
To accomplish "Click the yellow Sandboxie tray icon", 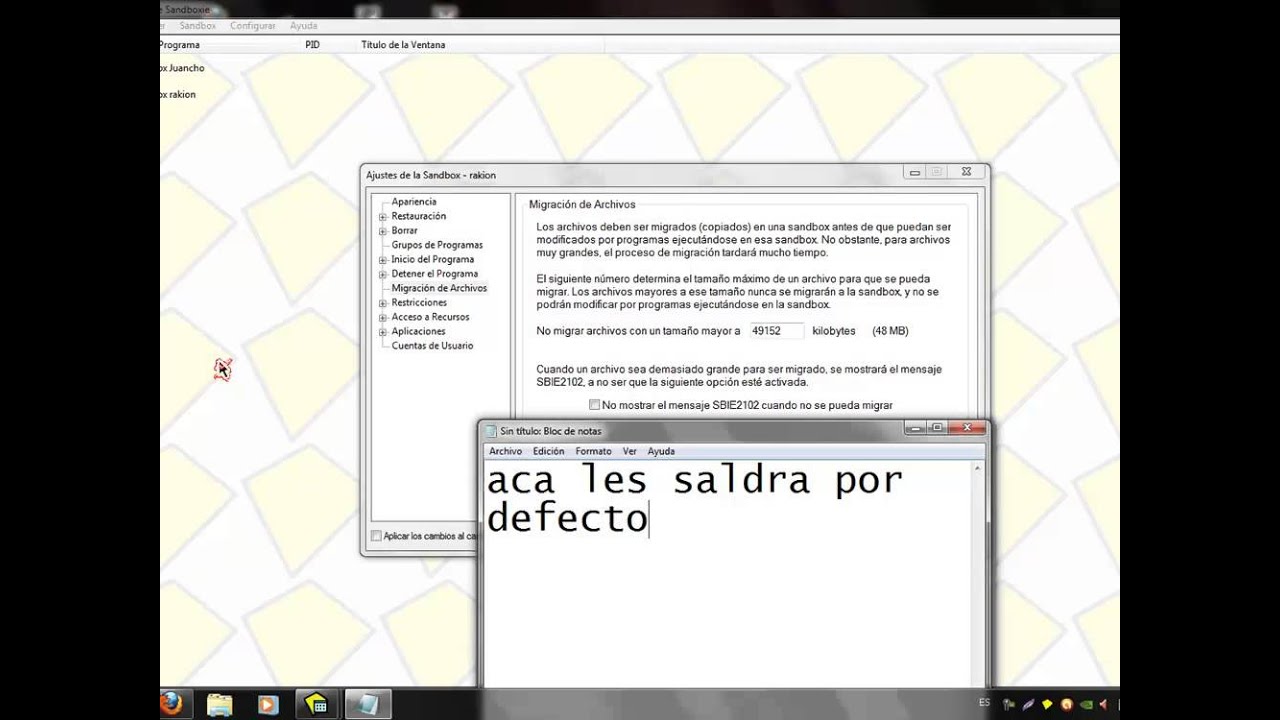I will pos(1048,704).
